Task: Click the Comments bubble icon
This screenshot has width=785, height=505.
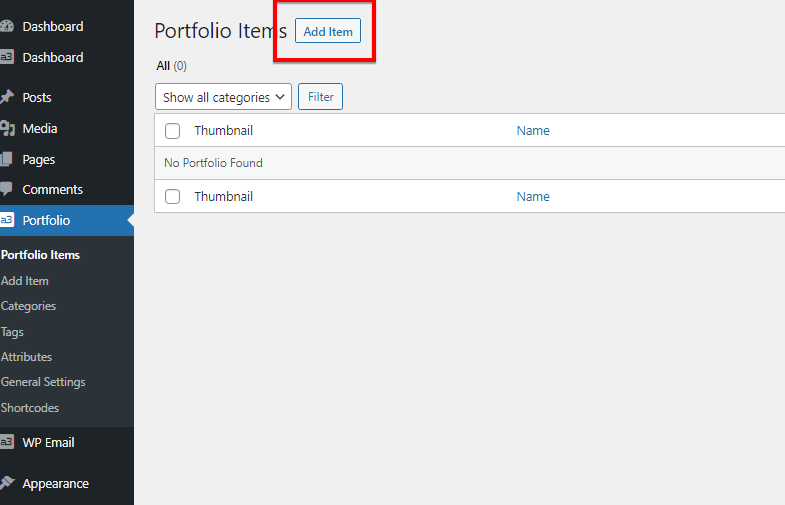Action: 7,189
